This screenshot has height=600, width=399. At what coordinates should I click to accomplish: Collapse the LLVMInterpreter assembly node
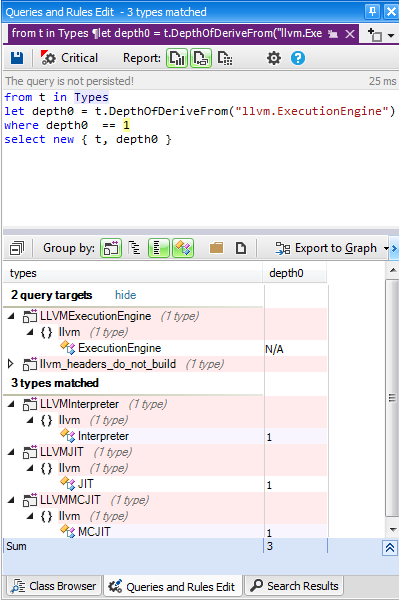click(11, 404)
